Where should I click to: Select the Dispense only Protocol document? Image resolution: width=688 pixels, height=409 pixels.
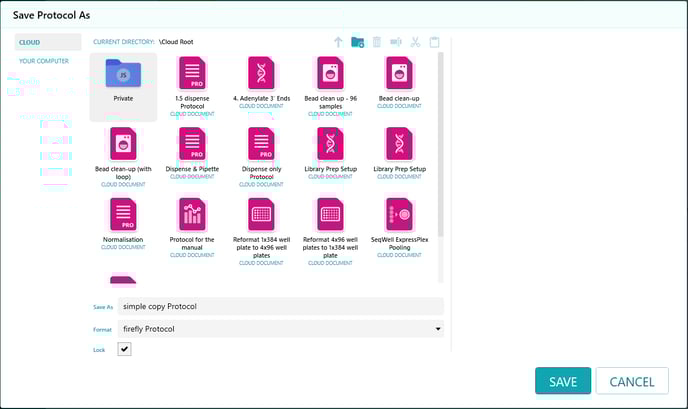(x=261, y=157)
